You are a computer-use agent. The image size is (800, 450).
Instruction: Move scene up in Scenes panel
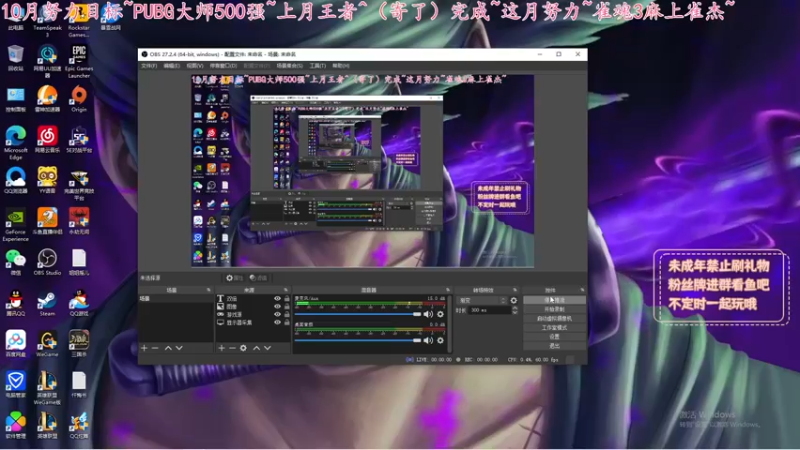(x=168, y=348)
